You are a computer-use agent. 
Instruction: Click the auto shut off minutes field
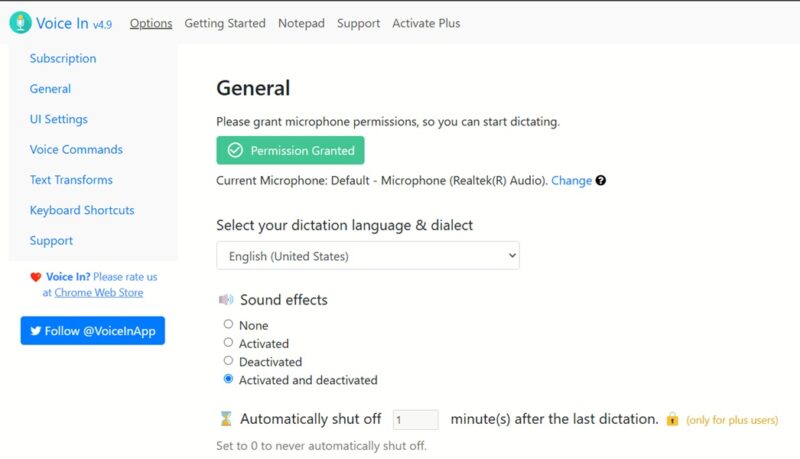(415, 419)
